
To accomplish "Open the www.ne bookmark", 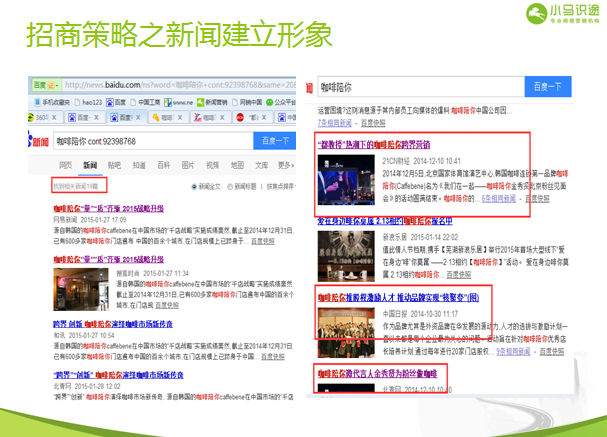I will pyautogui.click(x=178, y=102).
